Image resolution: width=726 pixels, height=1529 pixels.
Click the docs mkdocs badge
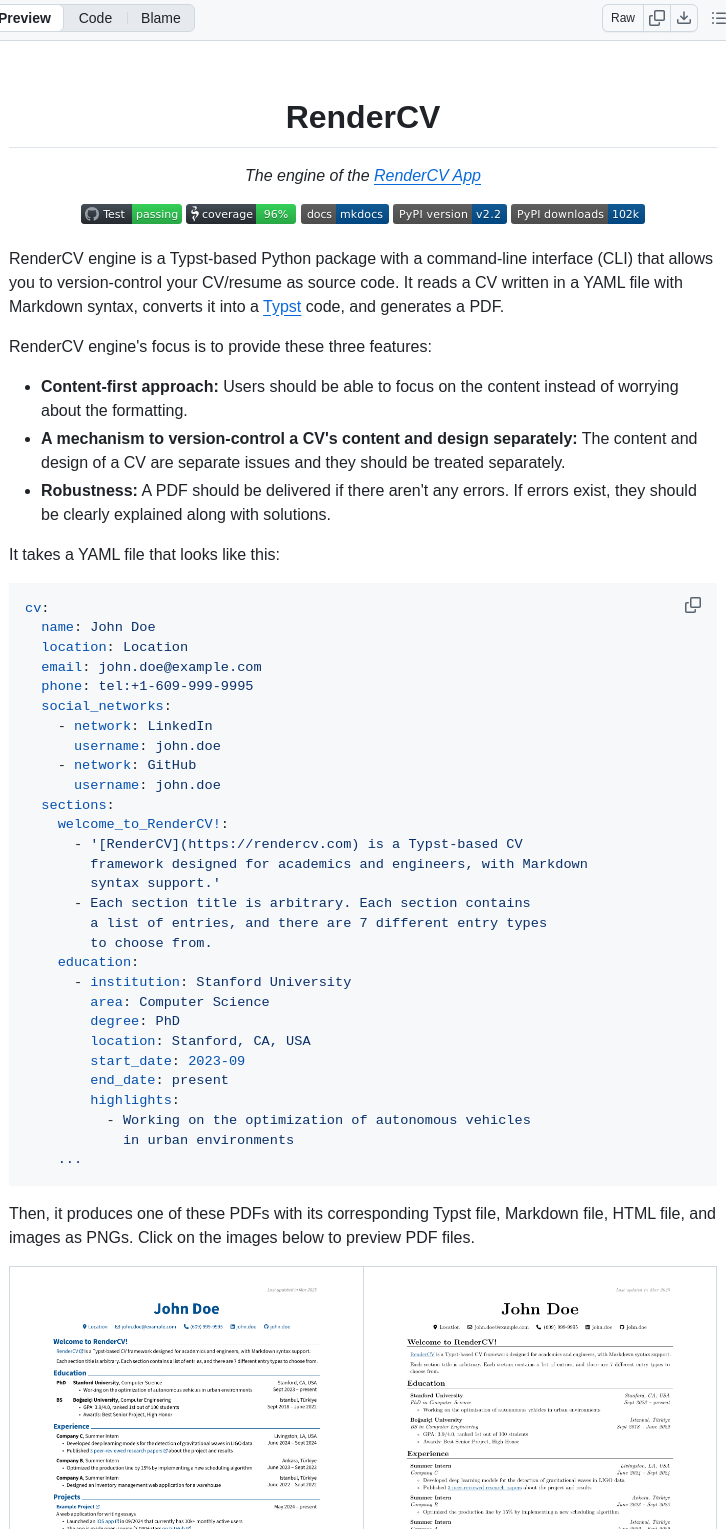(344, 213)
